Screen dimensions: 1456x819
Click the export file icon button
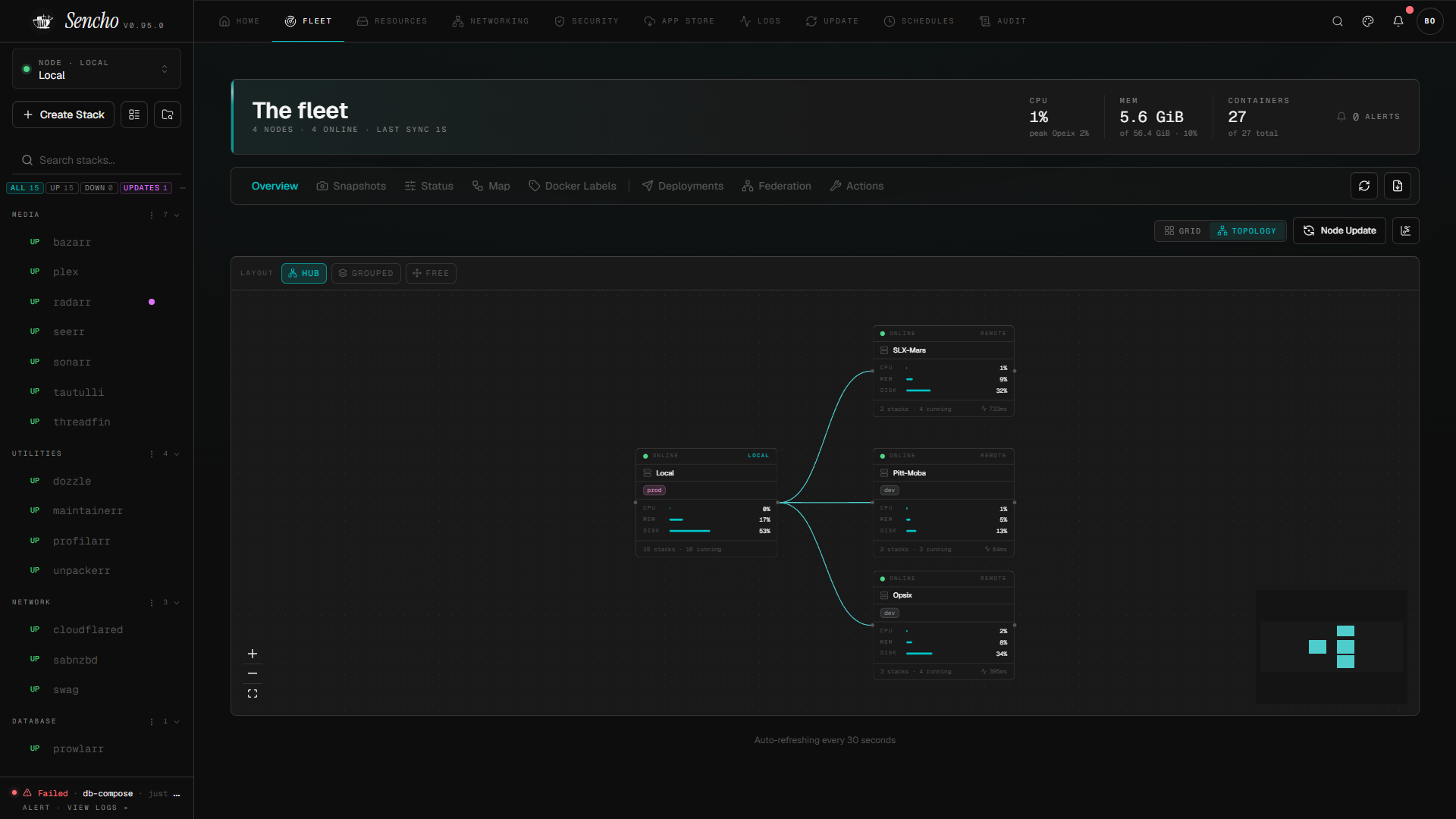pyautogui.click(x=1397, y=186)
